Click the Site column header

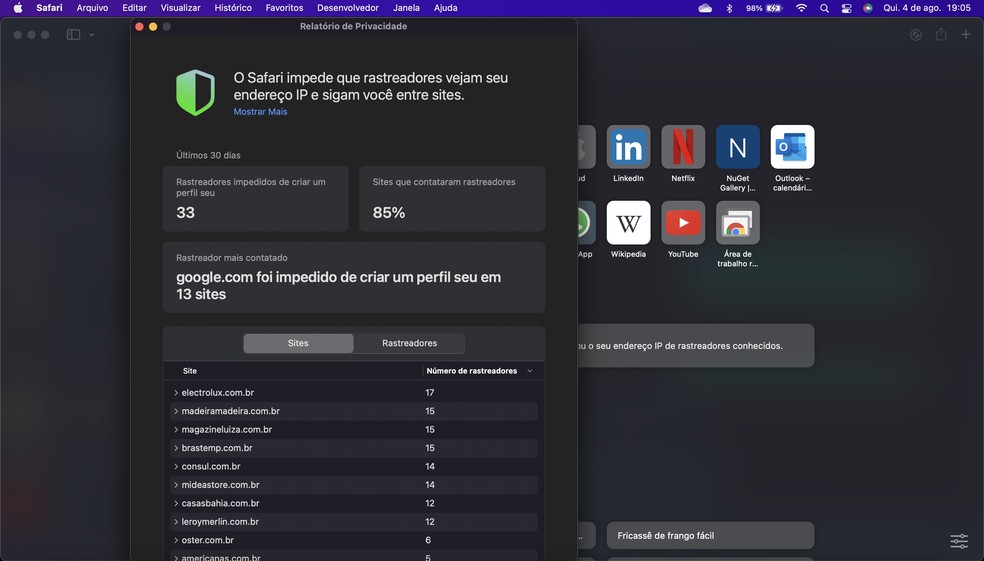click(x=190, y=371)
